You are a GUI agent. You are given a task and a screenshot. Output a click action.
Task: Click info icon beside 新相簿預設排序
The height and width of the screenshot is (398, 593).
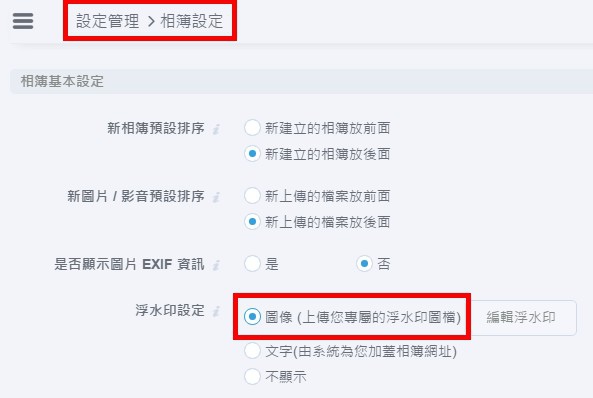point(216,129)
